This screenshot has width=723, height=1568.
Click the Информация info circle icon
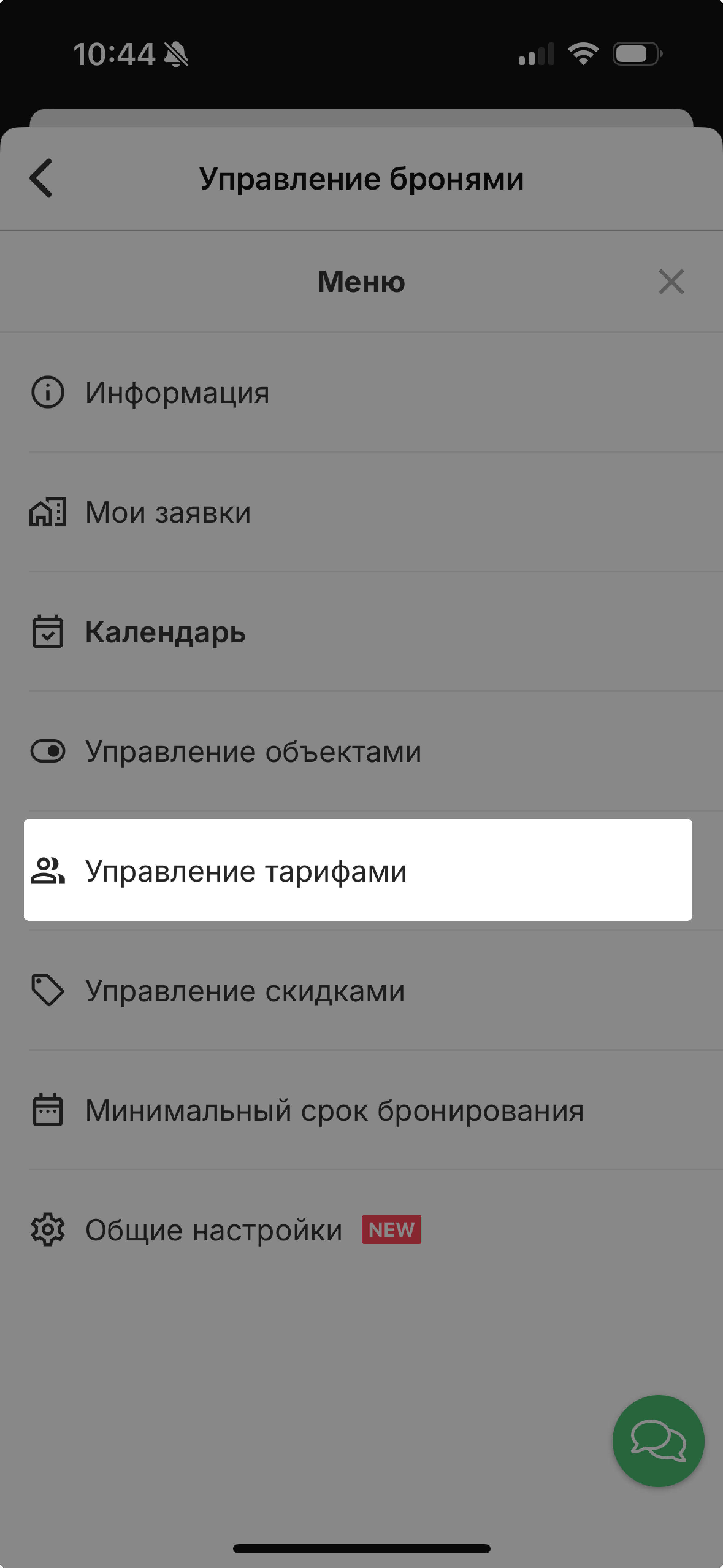pyautogui.click(x=48, y=392)
